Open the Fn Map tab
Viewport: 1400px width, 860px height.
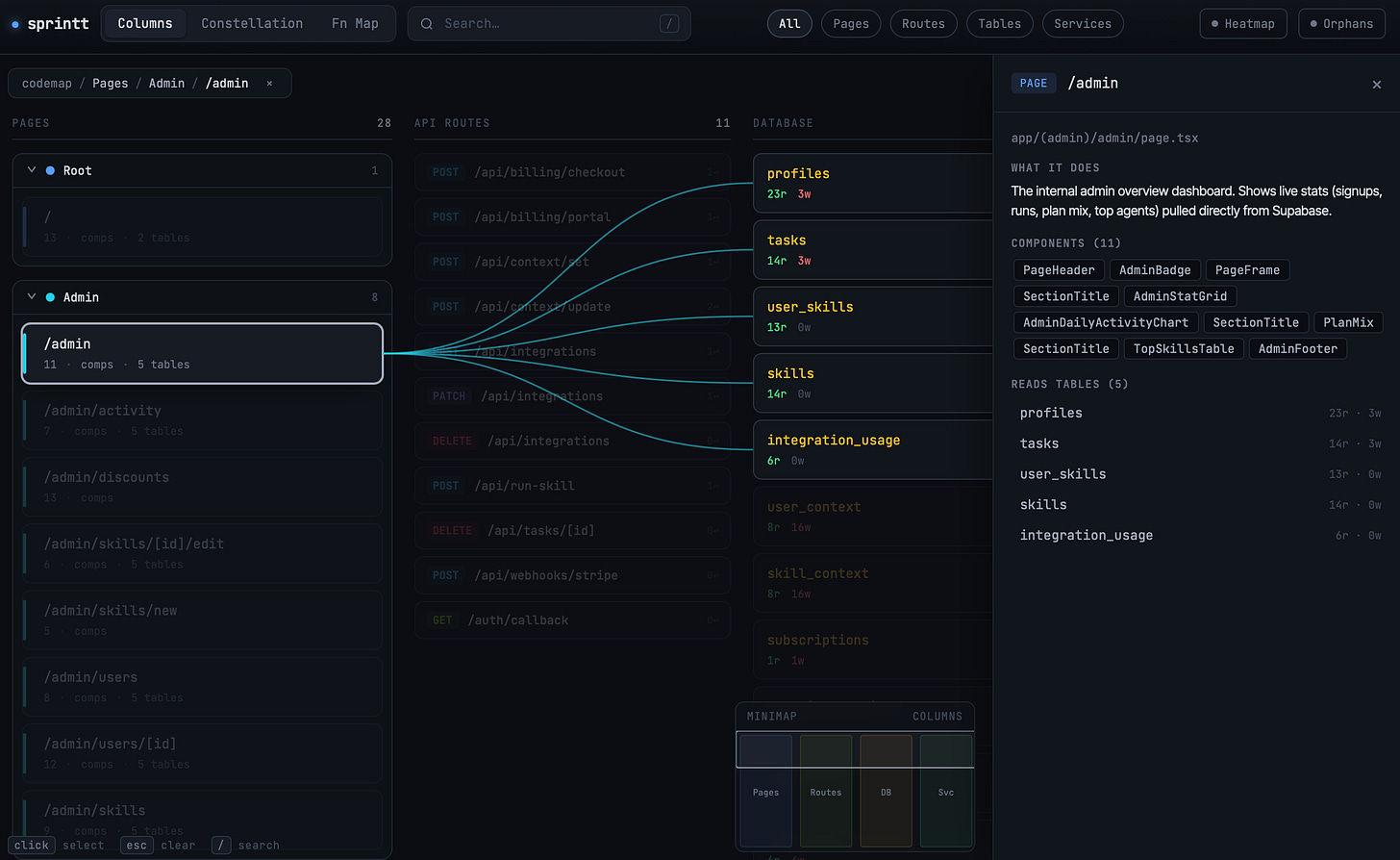click(x=355, y=24)
